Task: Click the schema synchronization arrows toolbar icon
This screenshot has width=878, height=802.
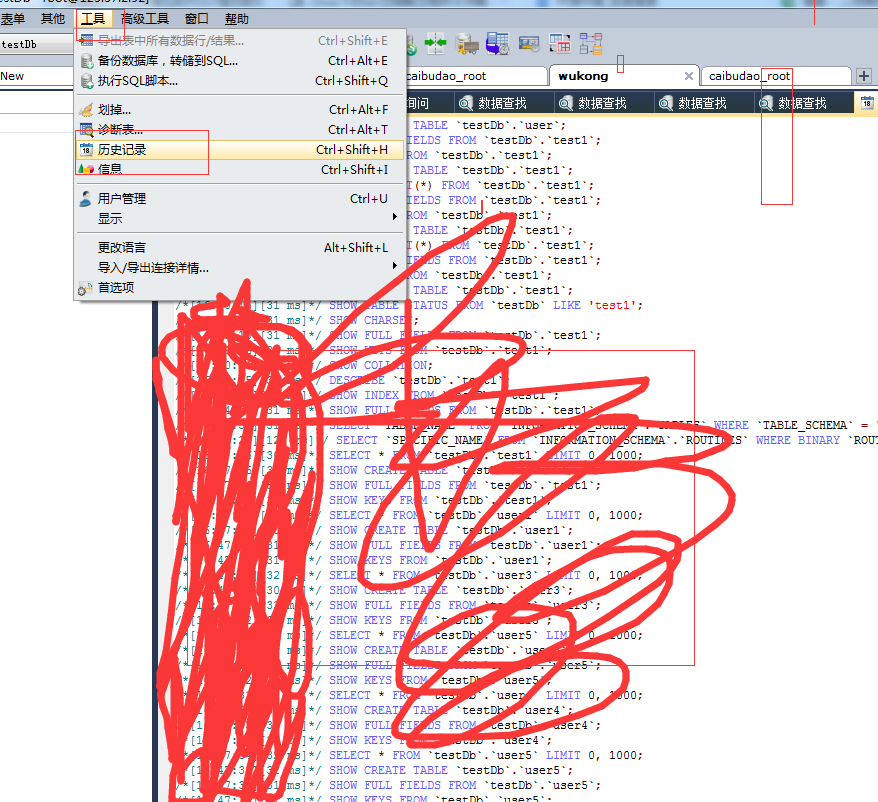Action: click(x=436, y=44)
